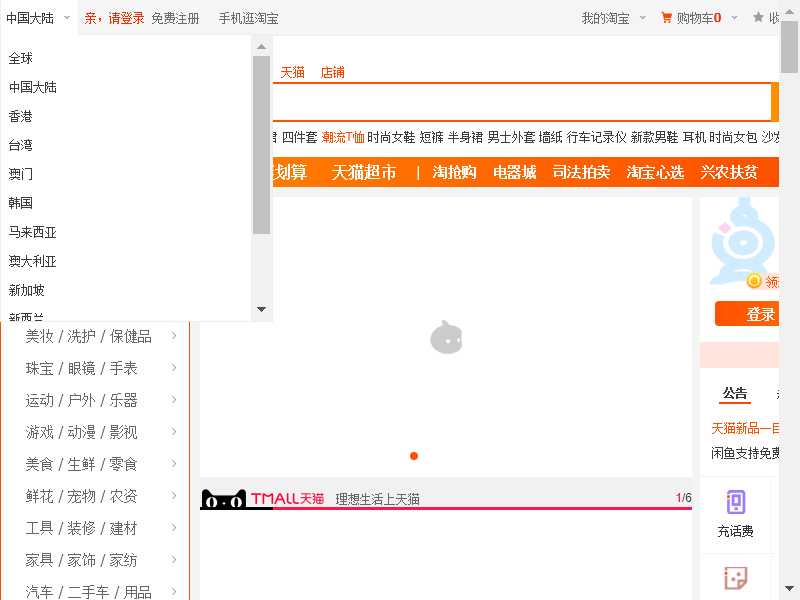
Task: Expand the 游戏 / 动漫 / 影视 category arrow
Action: (x=174, y=432)
